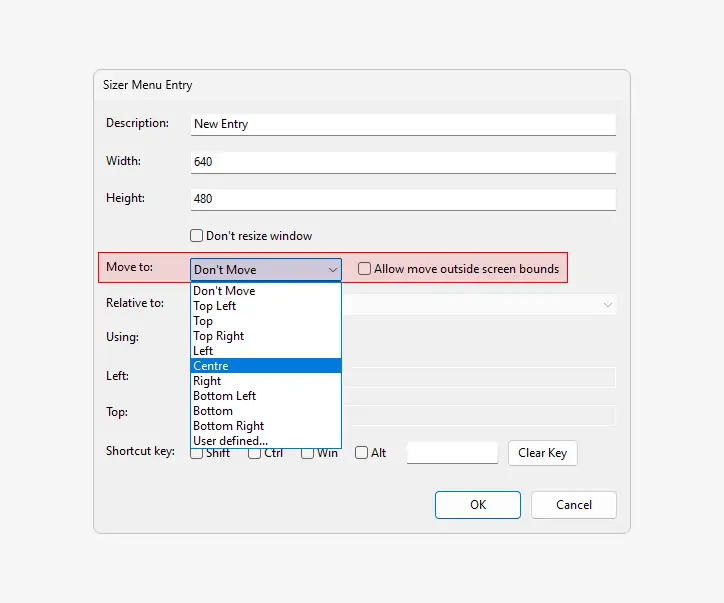This screenshot has height=603, width=724.
Task: Check the Alt shortcut modifier
Action: point(361,453)
